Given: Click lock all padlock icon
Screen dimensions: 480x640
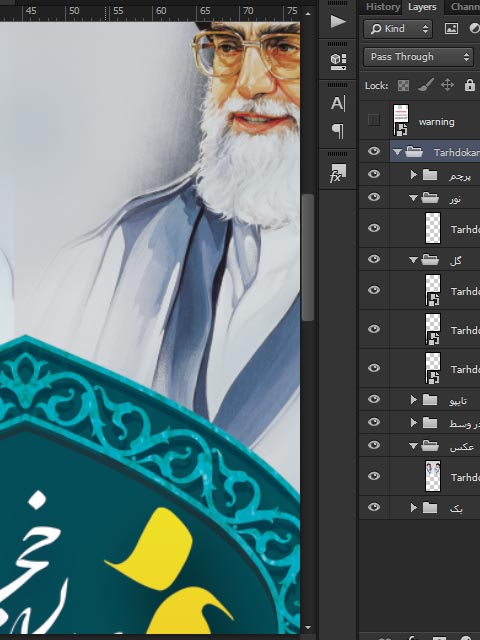Looking at the screenshot, I should coord(469,85).
